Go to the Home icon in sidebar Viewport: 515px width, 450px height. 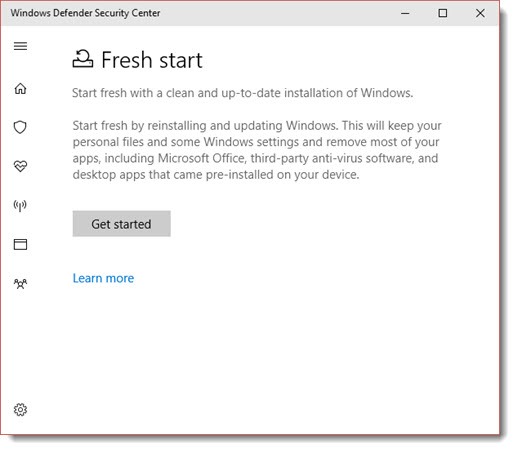(x=20, y=88)
